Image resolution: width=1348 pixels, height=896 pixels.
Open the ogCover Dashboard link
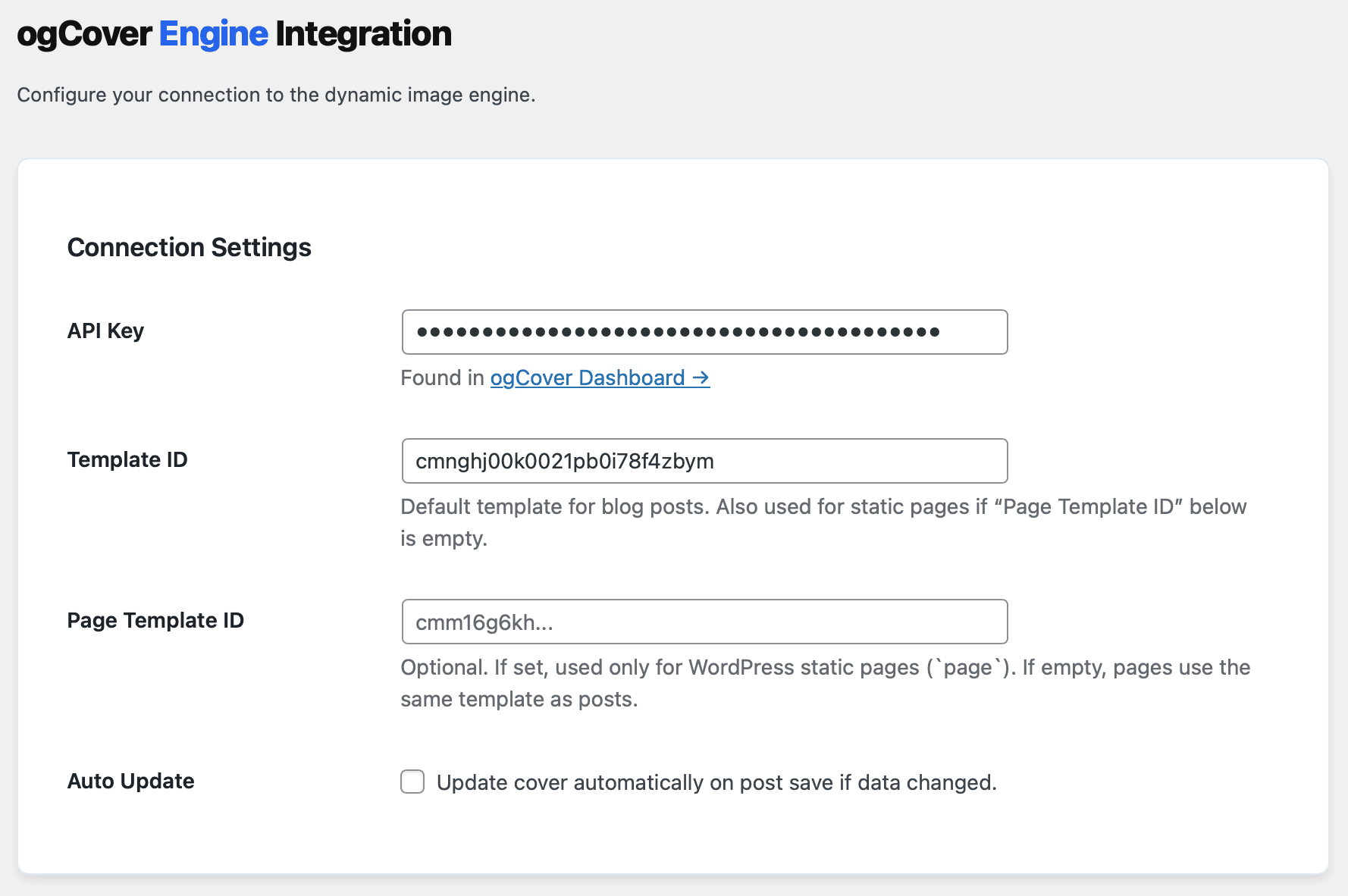600,378
